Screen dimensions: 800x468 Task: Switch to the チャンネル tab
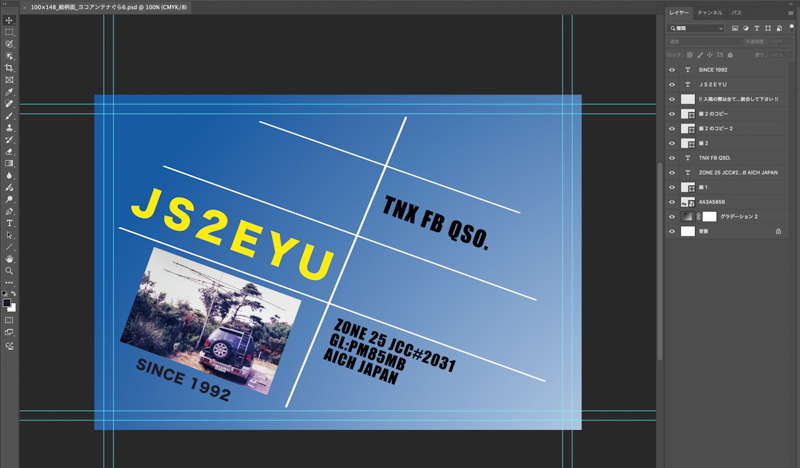(x=710, y=13)
